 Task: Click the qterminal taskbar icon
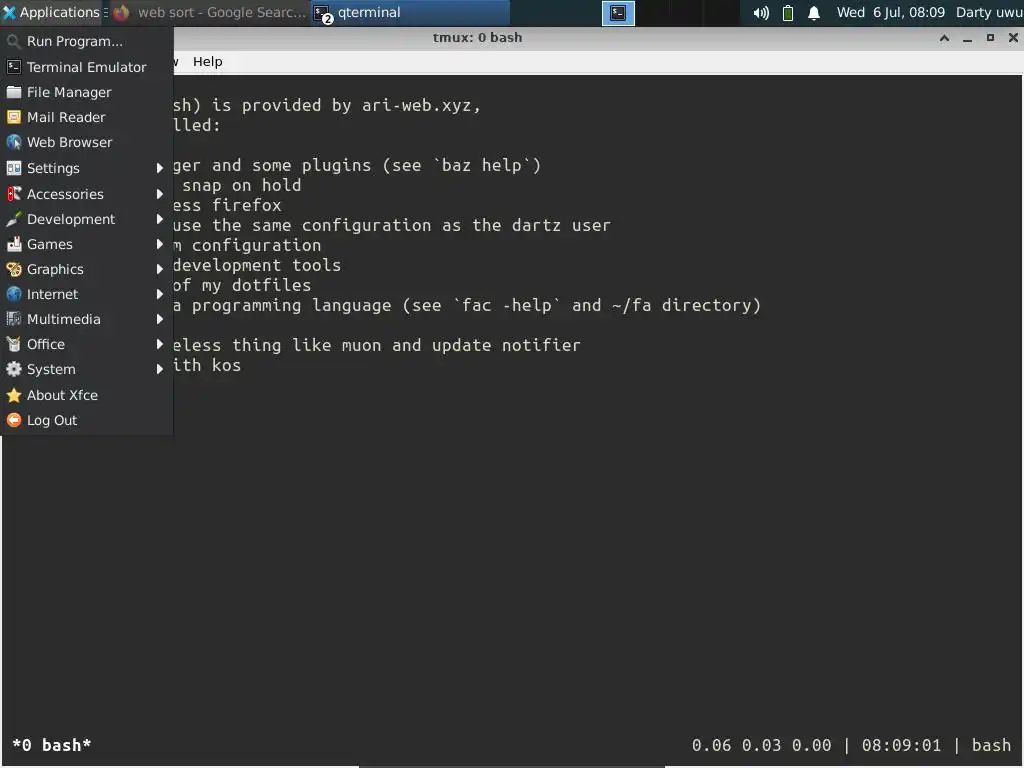coord(323,14)
